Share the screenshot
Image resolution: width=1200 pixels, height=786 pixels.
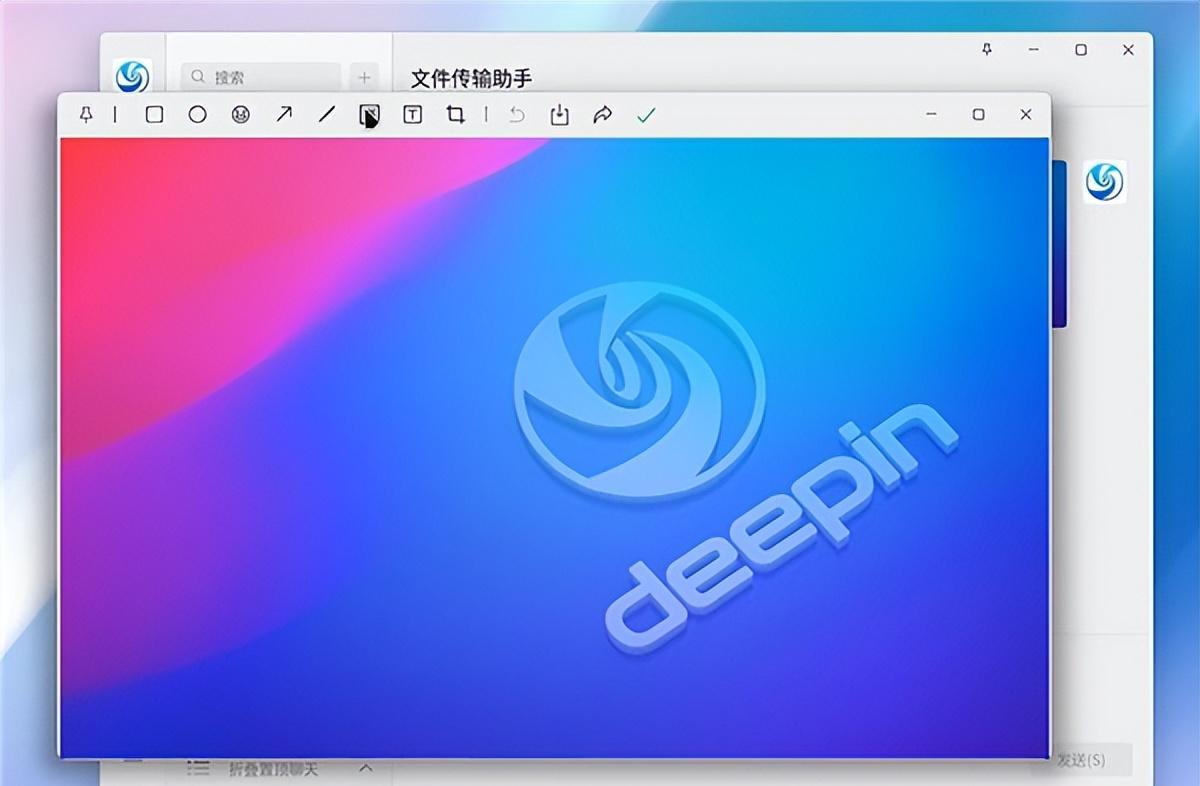[x=601, y=115]
